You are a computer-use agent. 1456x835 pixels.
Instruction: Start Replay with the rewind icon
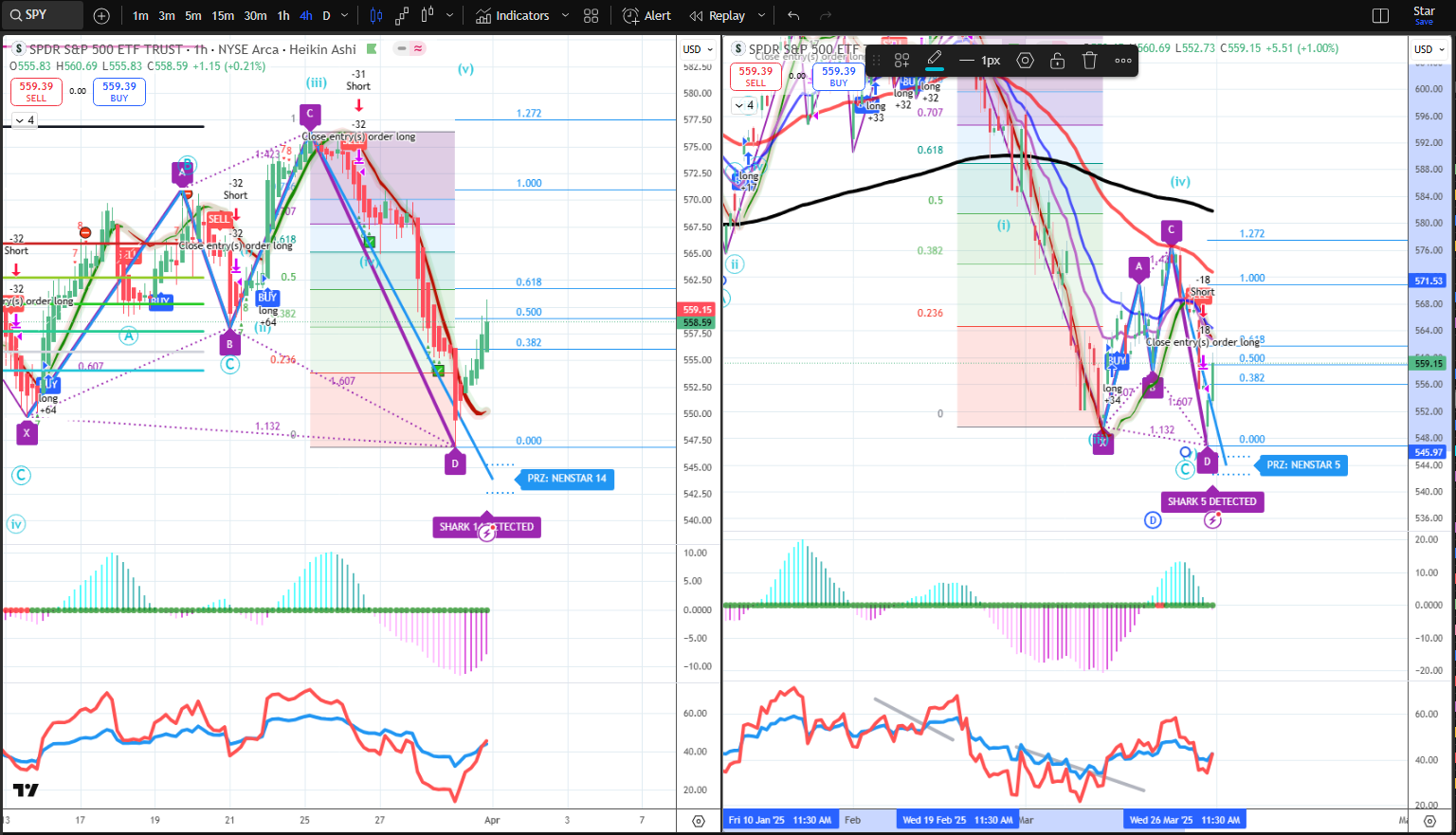tap(696, 15)
